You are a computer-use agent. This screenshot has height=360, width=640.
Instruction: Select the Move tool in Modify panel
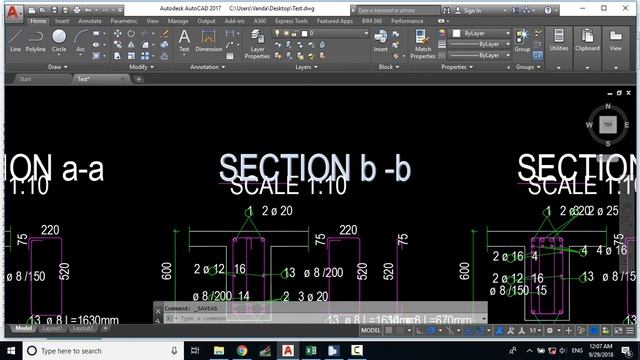pyautogui.click(x=118, y=33)
